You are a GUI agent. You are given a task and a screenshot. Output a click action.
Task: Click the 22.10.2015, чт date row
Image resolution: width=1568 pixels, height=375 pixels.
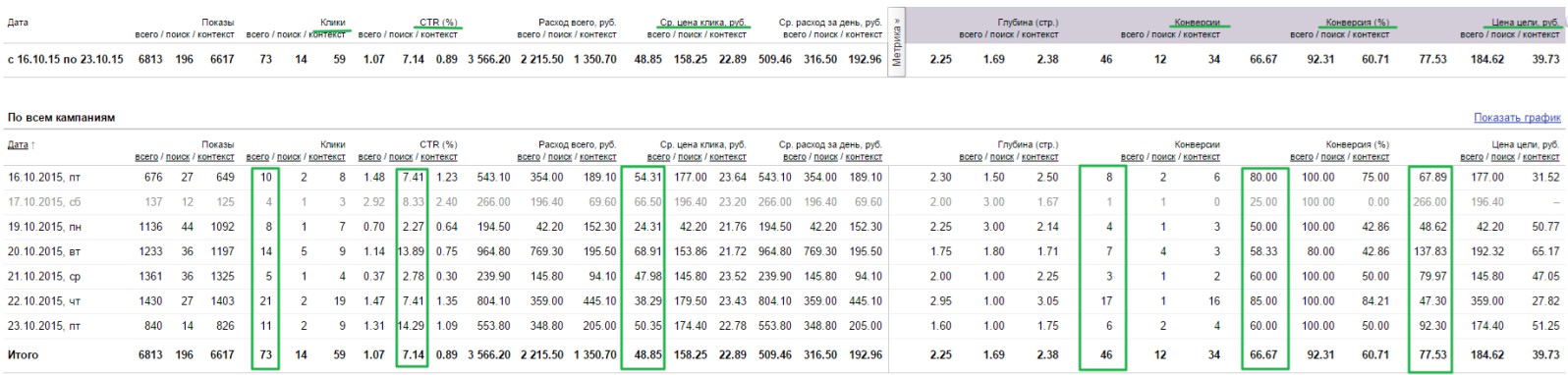tap(44, 301)
